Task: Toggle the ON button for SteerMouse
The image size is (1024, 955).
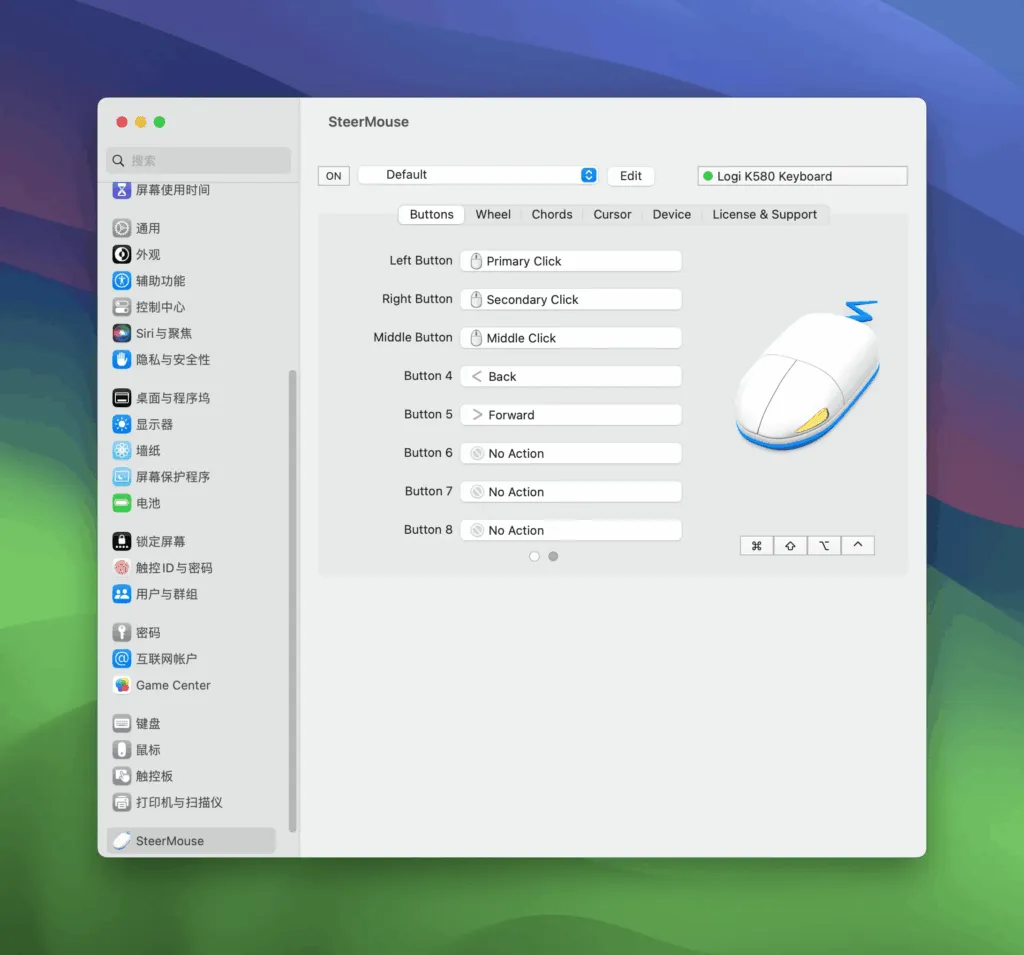Action: [x=333, y=176]
